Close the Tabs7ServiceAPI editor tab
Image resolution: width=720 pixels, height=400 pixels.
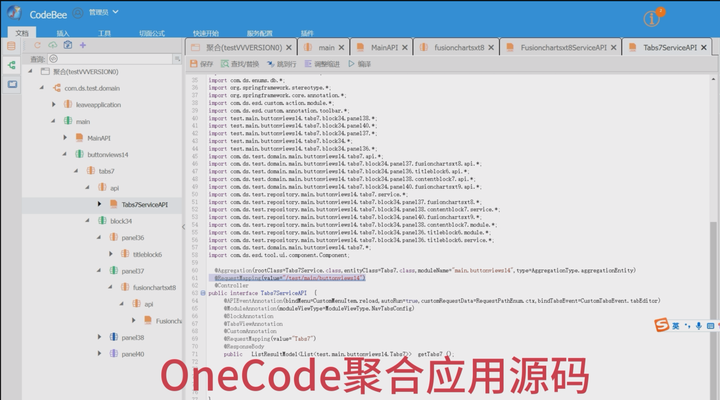(x=703, y=47)
